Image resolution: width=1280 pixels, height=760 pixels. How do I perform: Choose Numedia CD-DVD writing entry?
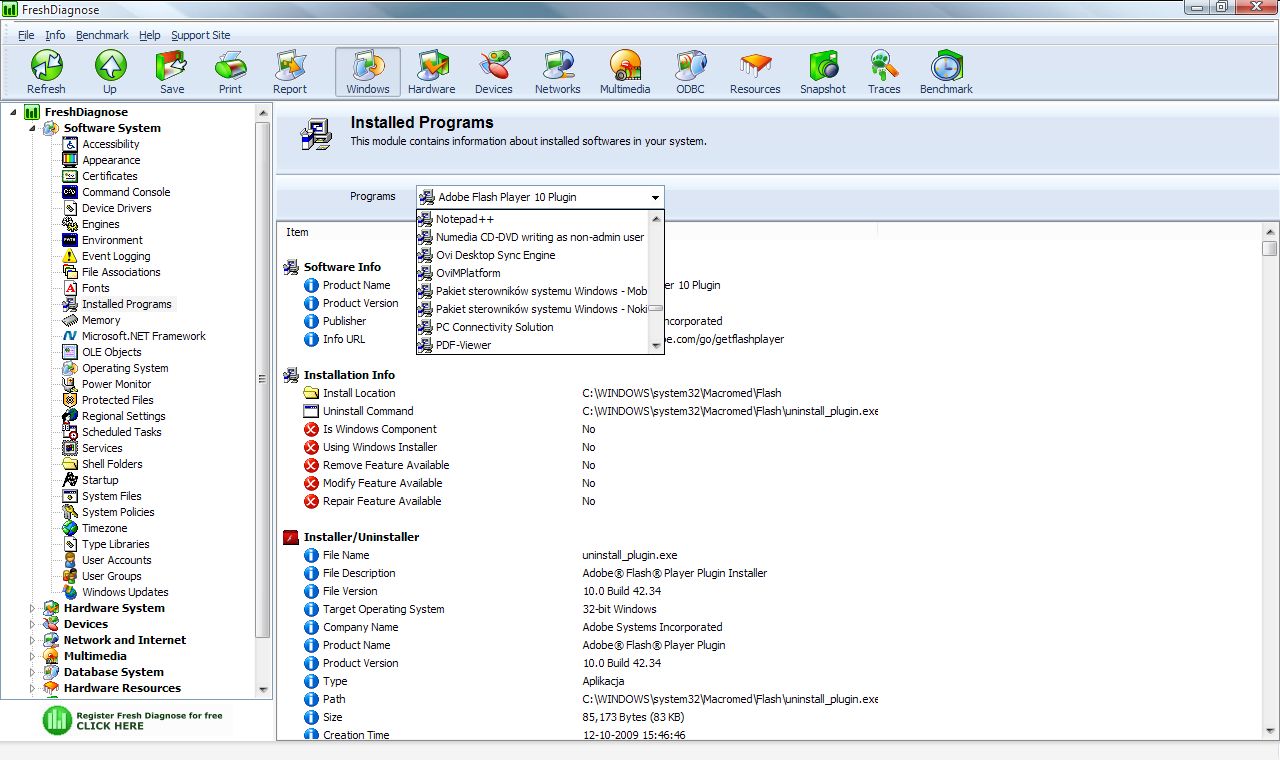533,237
